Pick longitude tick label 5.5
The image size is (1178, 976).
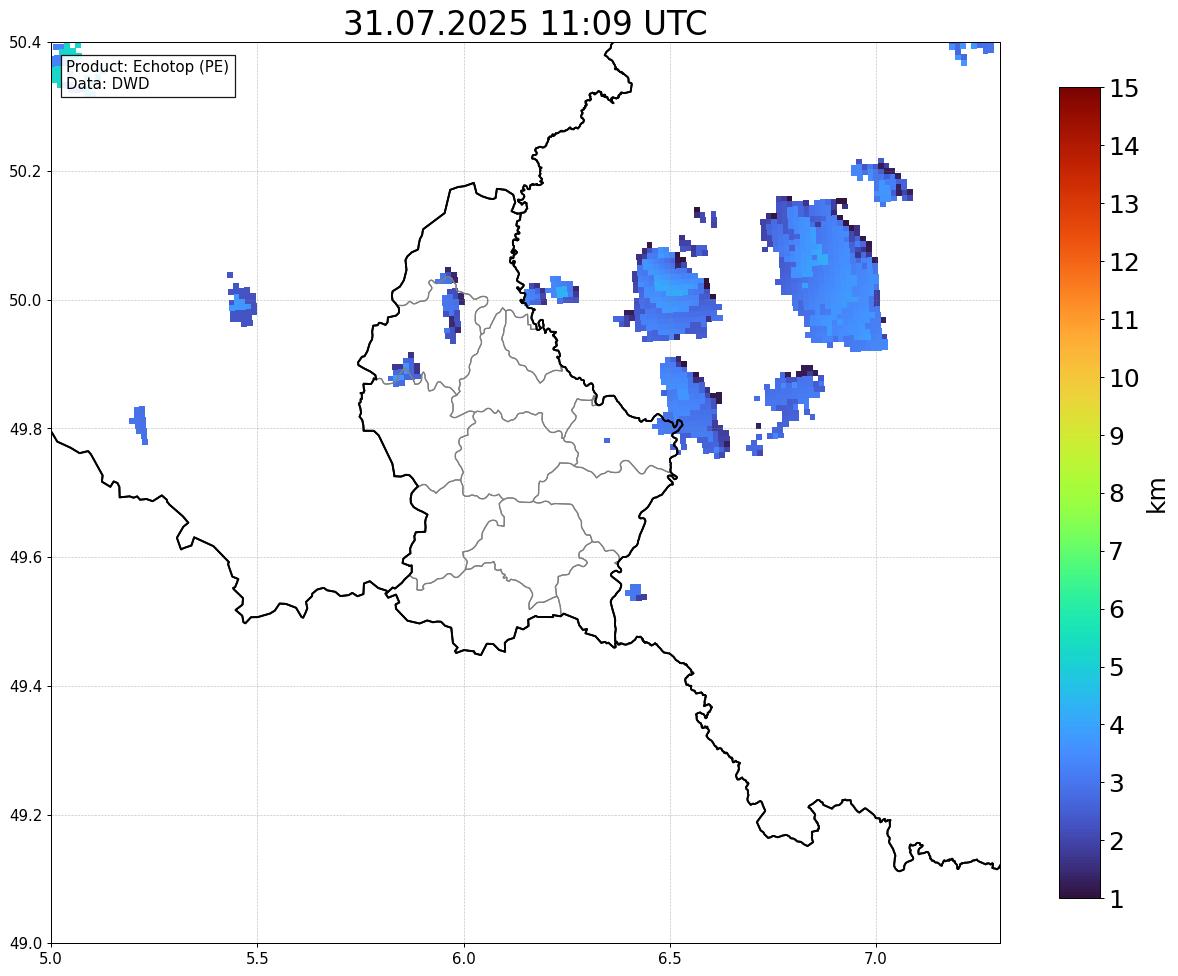pos(257,959)
